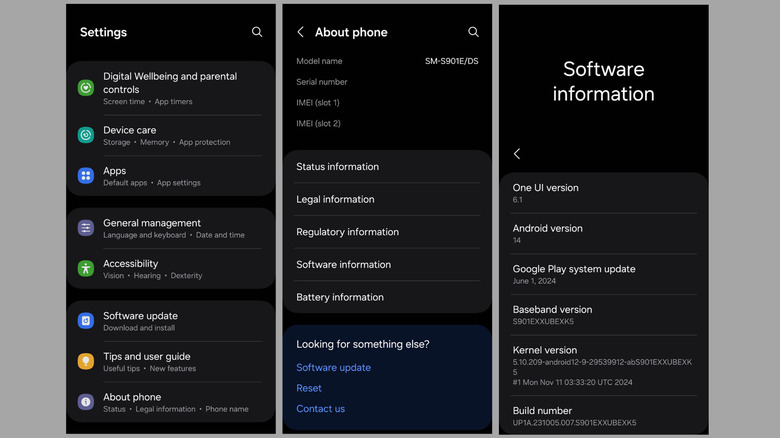Tap the Android version entry

tap(603, 234)
